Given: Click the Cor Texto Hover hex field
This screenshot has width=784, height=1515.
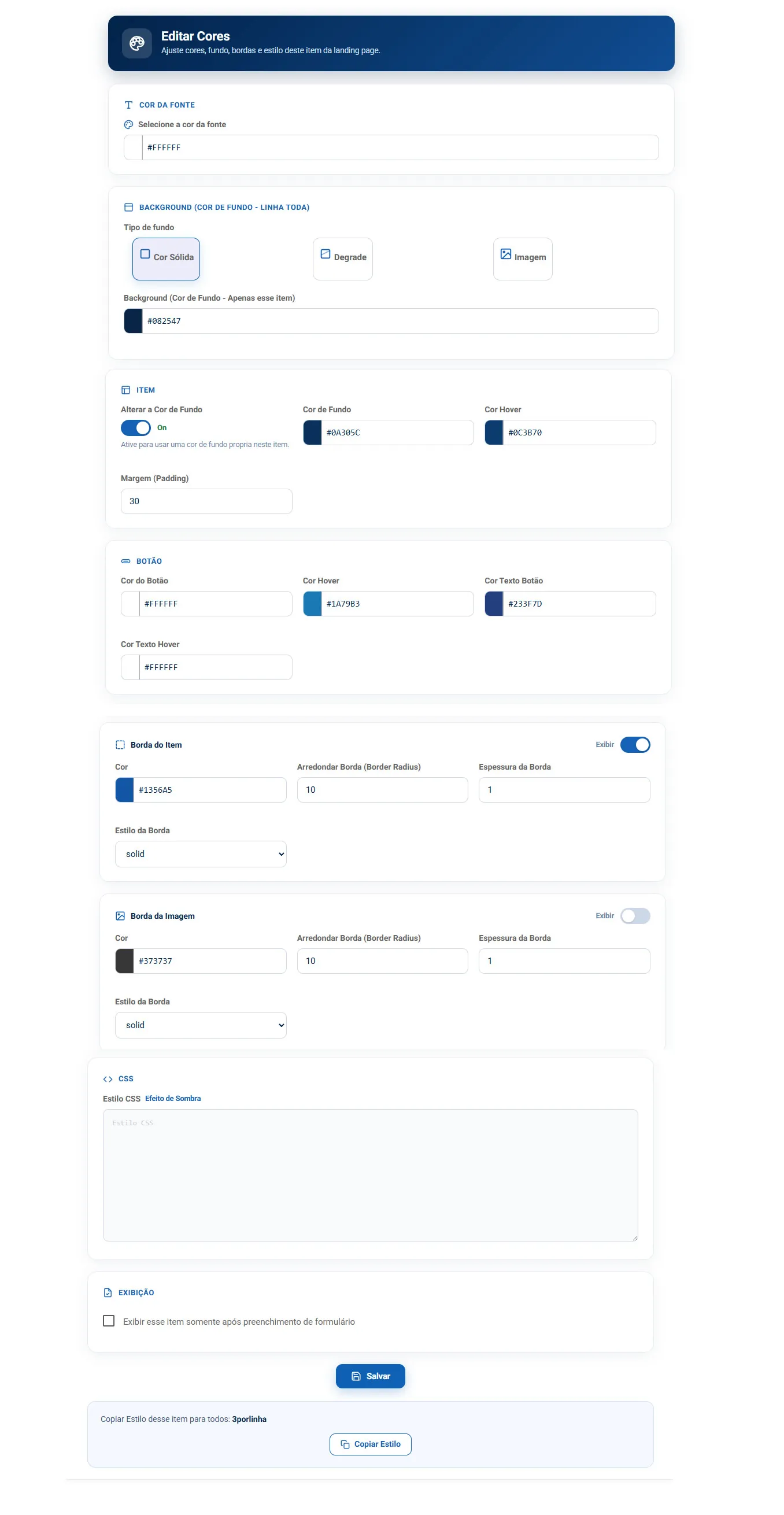Looking at the screenshot, I should 216,668.
